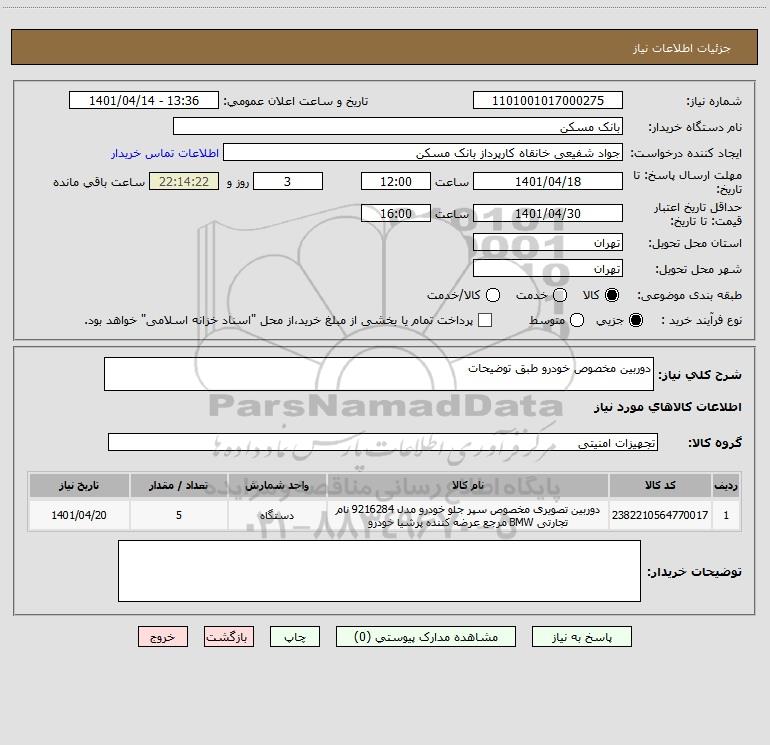Image resolution: width=770 pixels, height=745 pixels.
Task: Click the BMW camera product name cell
Action: click(x=468, y=515)
